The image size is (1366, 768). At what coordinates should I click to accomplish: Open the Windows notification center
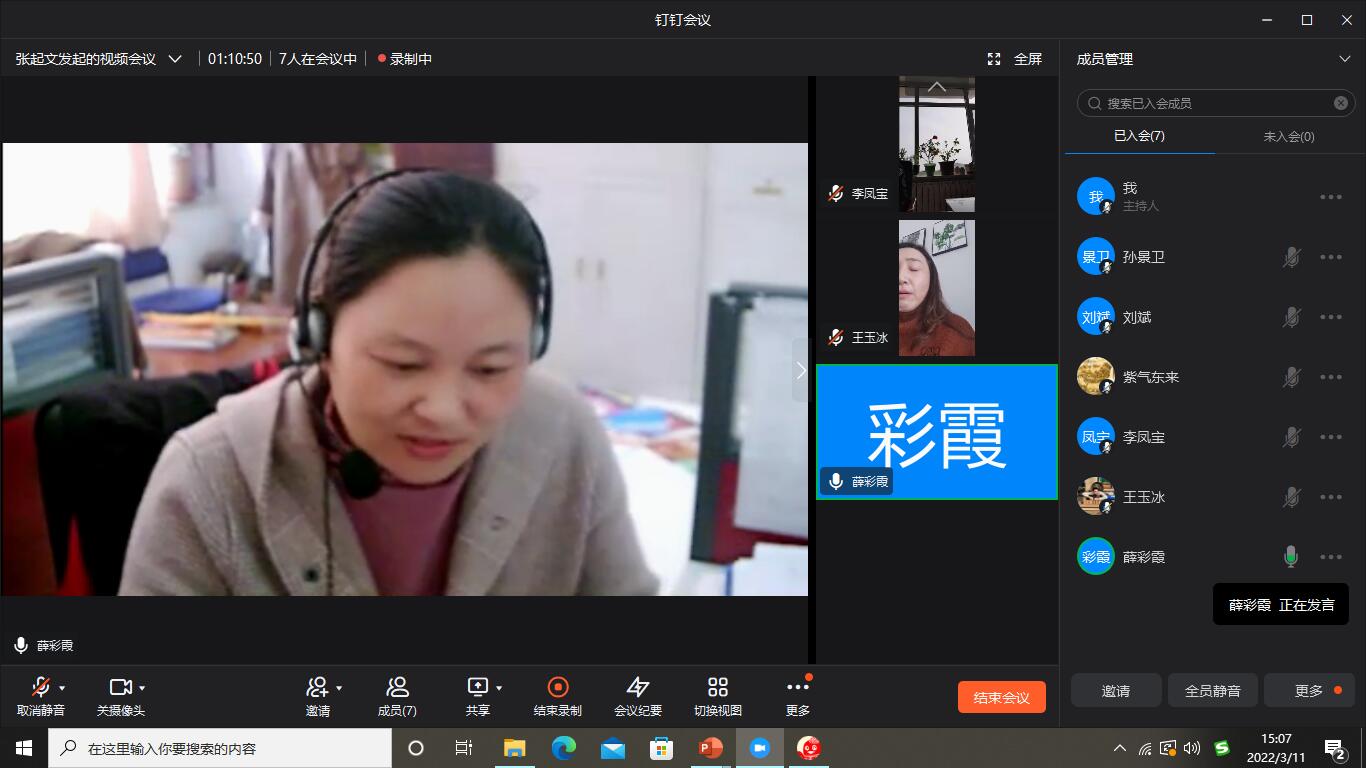[x=1335, y=748]
